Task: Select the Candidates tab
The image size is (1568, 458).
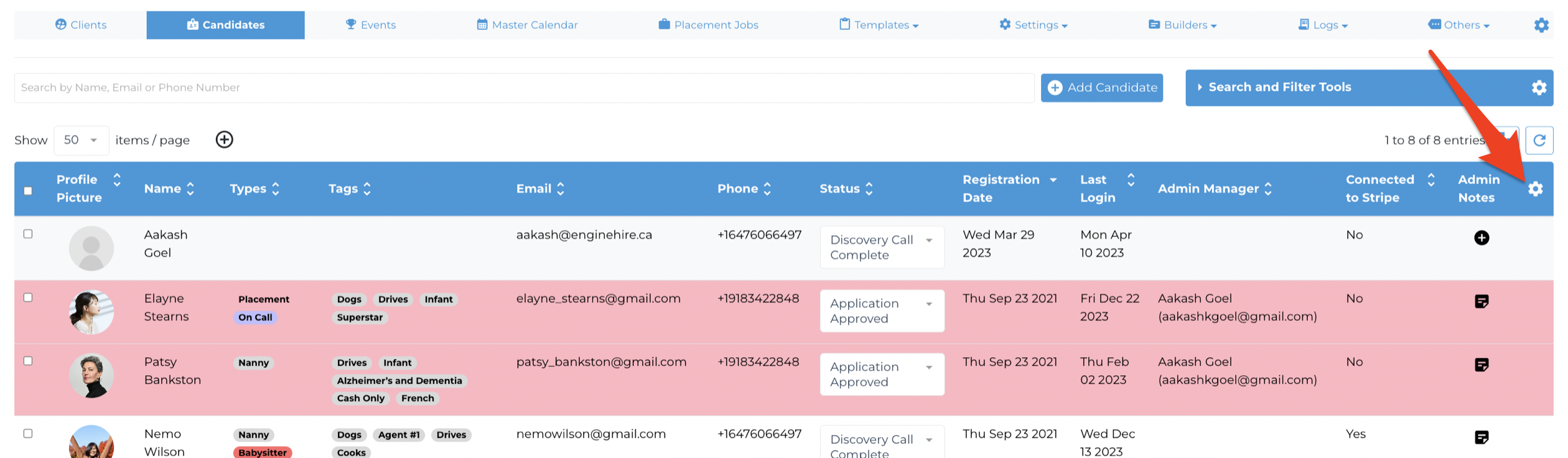Action: point(225,25)
